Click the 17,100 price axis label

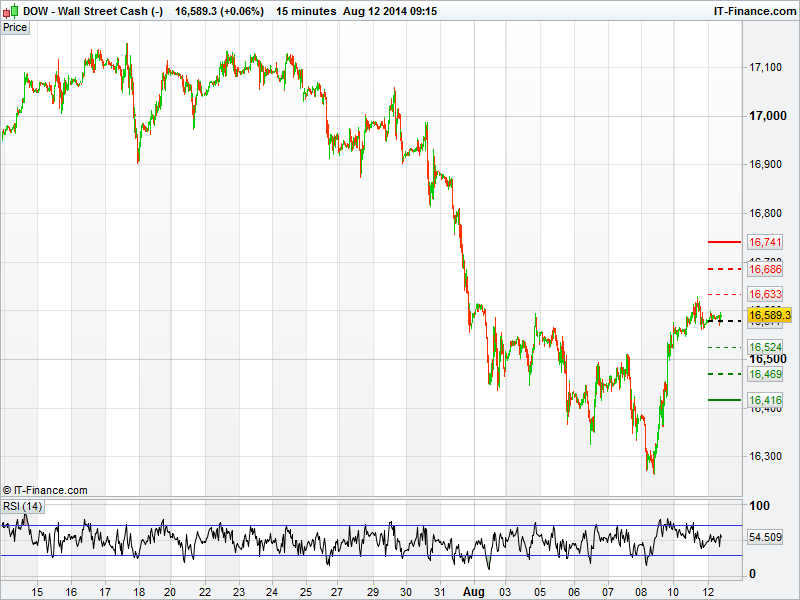tap(765, 67)
